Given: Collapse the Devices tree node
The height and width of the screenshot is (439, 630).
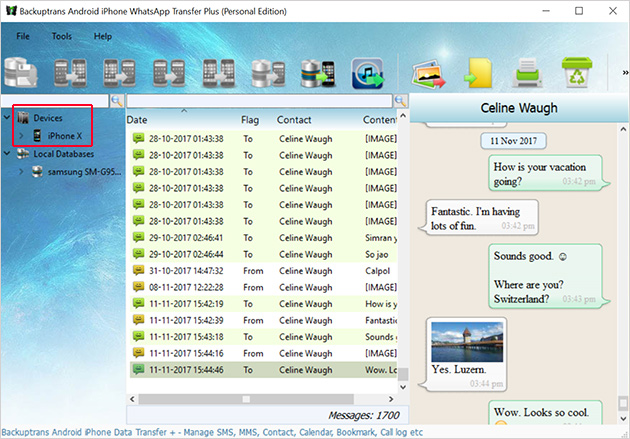Looking at the screenshot, I should coord(7,117).
